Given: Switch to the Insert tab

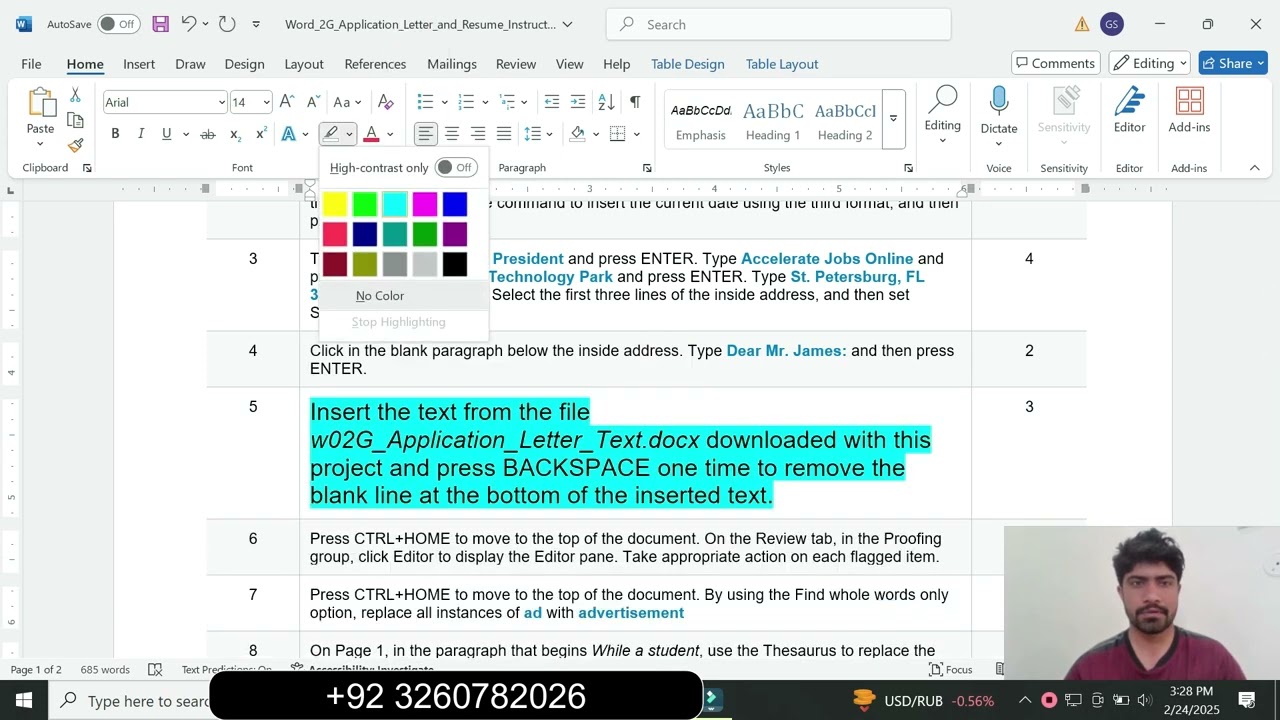Looking at the screenshot, I should pos(139,63).
